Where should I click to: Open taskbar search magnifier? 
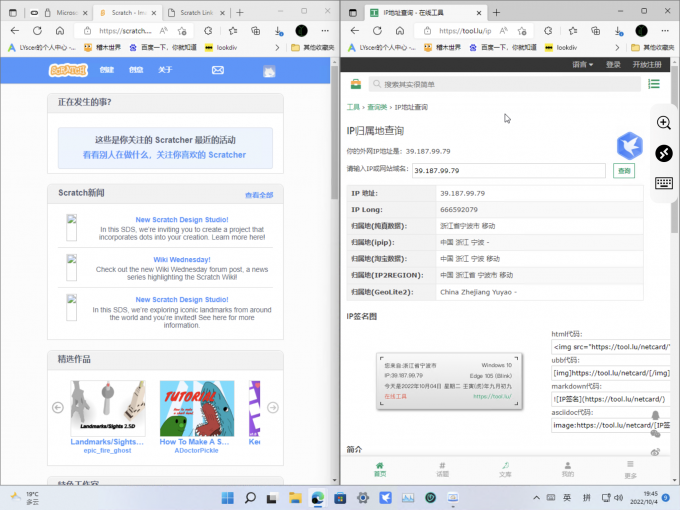[x=250, y=498]
